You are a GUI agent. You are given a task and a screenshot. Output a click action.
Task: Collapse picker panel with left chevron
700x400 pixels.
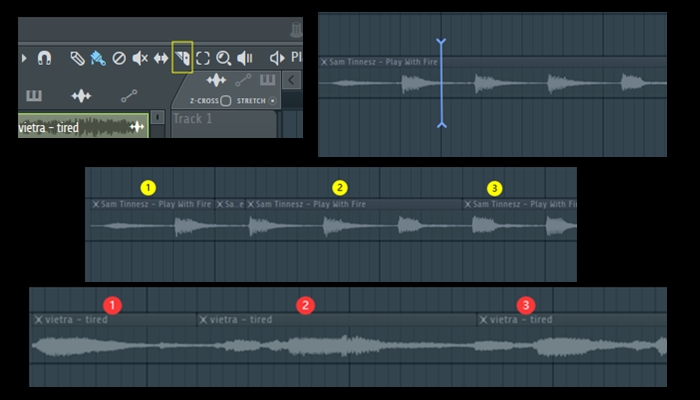(291, 80)
